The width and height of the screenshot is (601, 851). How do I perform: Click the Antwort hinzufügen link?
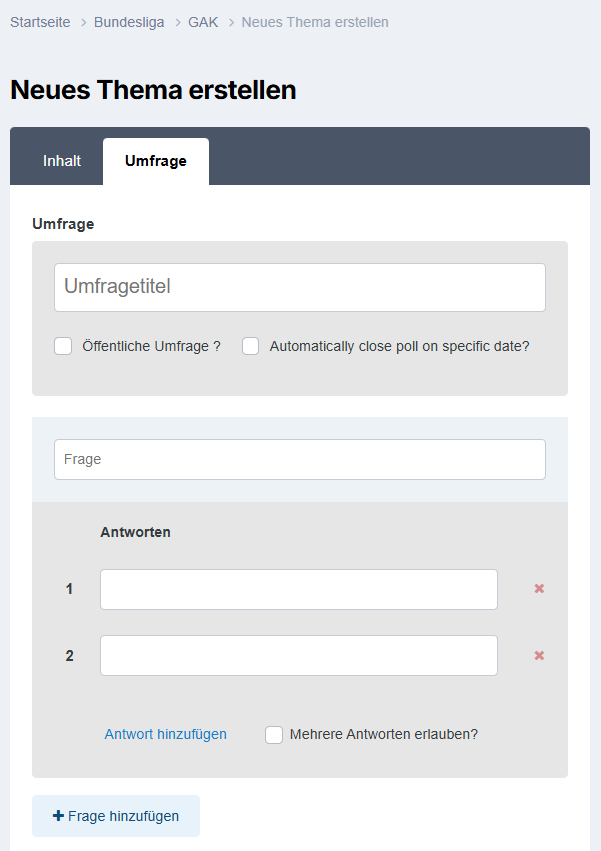pos(166,734)
